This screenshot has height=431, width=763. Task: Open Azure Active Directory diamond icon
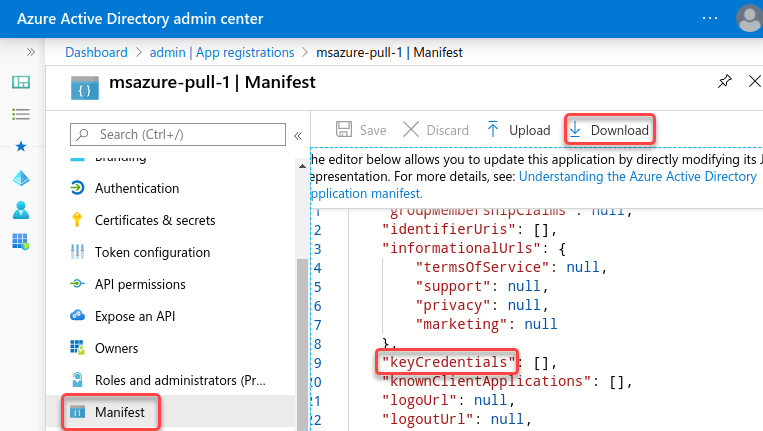pos(20,178)
